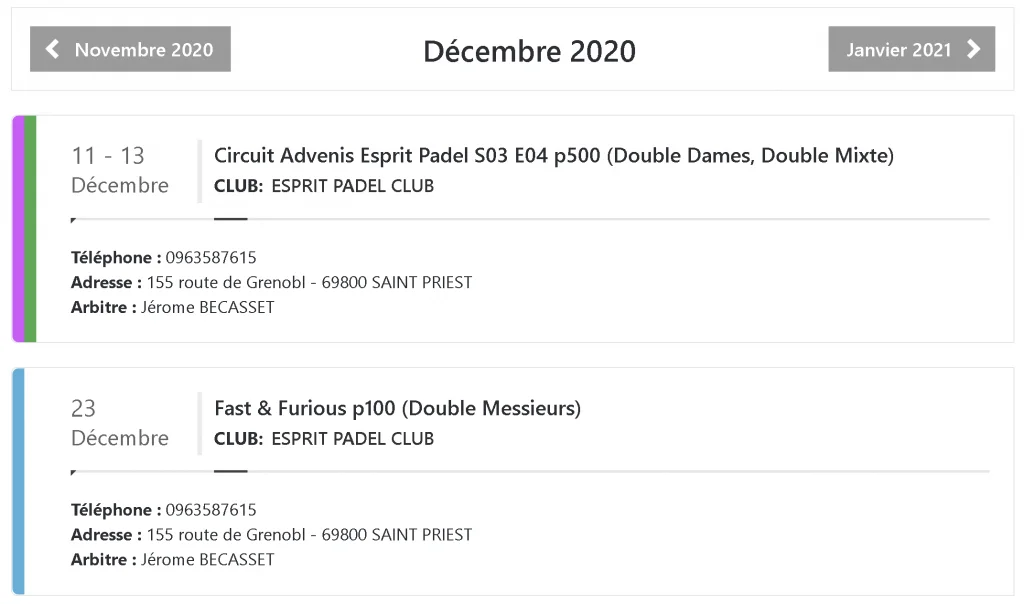Click the Décembre 2020 month heading
Image resolution: width=1024 pixels, height=604 pixels.
(529, 51)
